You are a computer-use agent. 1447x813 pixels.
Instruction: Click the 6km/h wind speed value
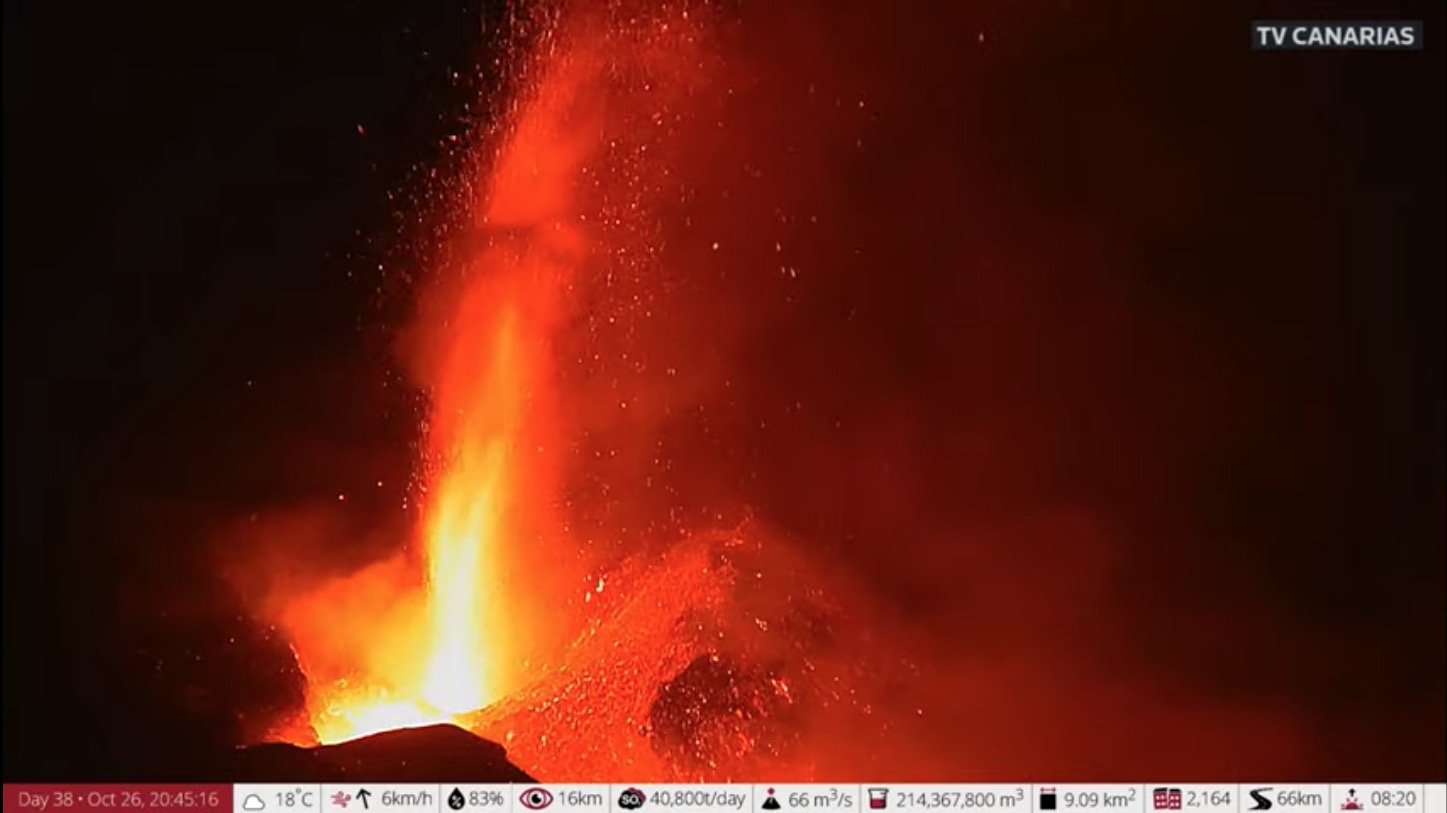(406, 799)
